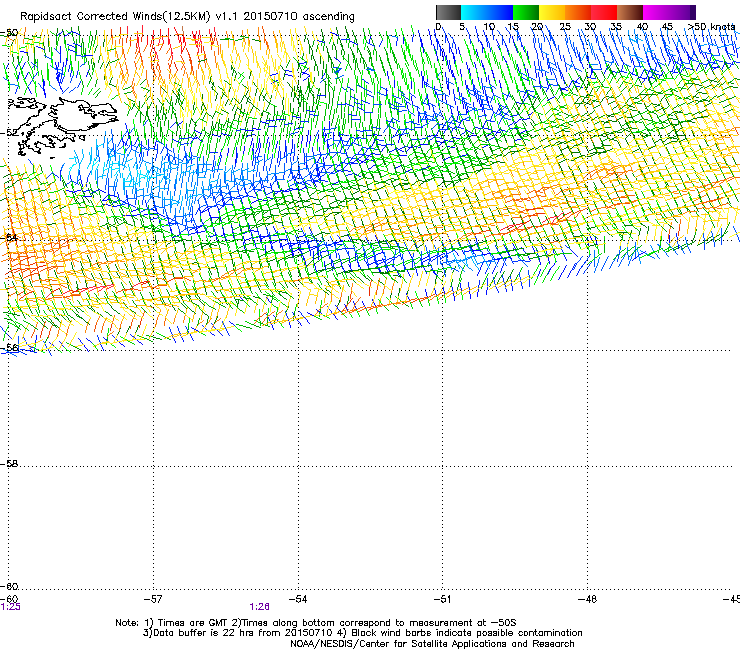Click the '-51' longitude axis label
The width and height of the screenshot is (740, 650).
[442, 599]
